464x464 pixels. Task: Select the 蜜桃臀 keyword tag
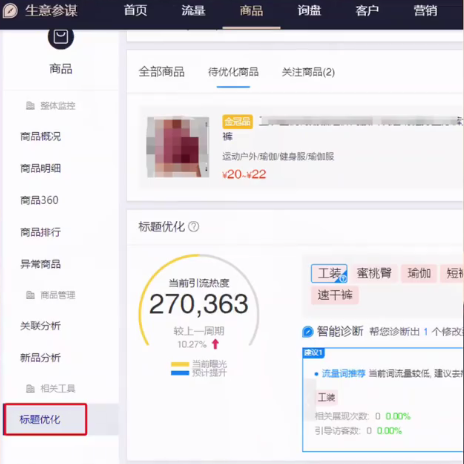click(374, 274)
